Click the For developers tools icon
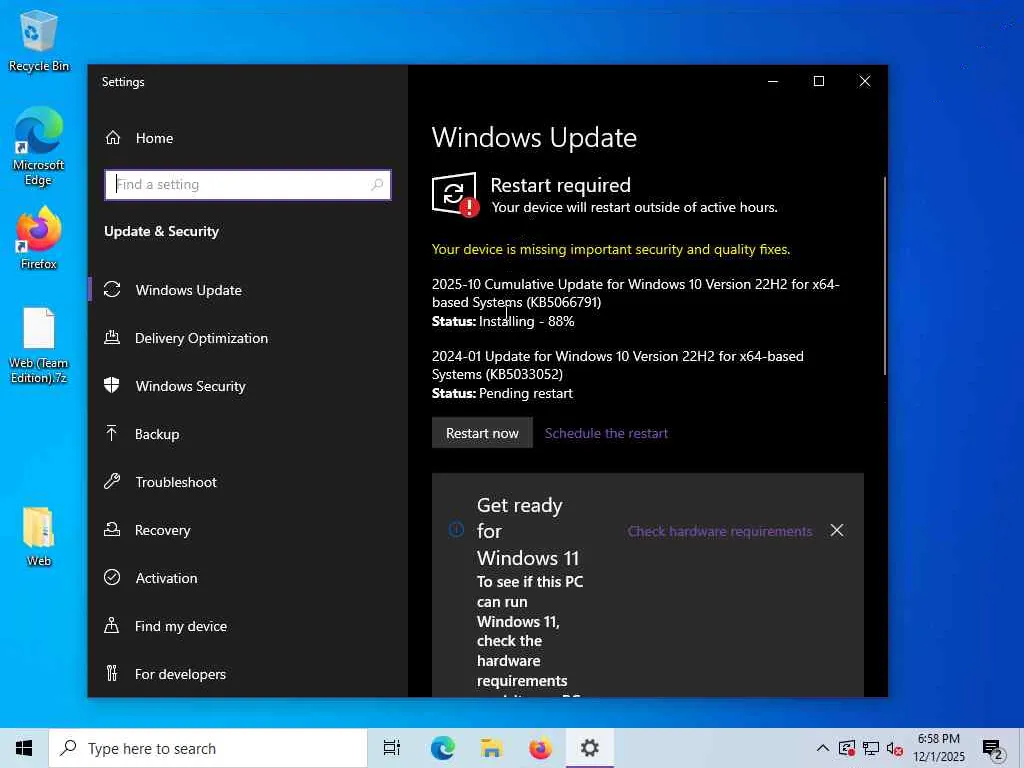 tap(112, 673)
